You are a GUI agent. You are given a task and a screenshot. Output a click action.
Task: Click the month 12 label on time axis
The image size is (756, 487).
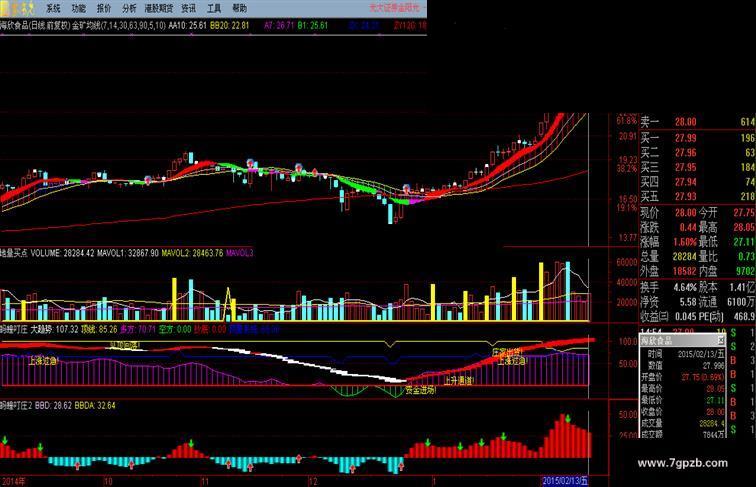(313, 481)
